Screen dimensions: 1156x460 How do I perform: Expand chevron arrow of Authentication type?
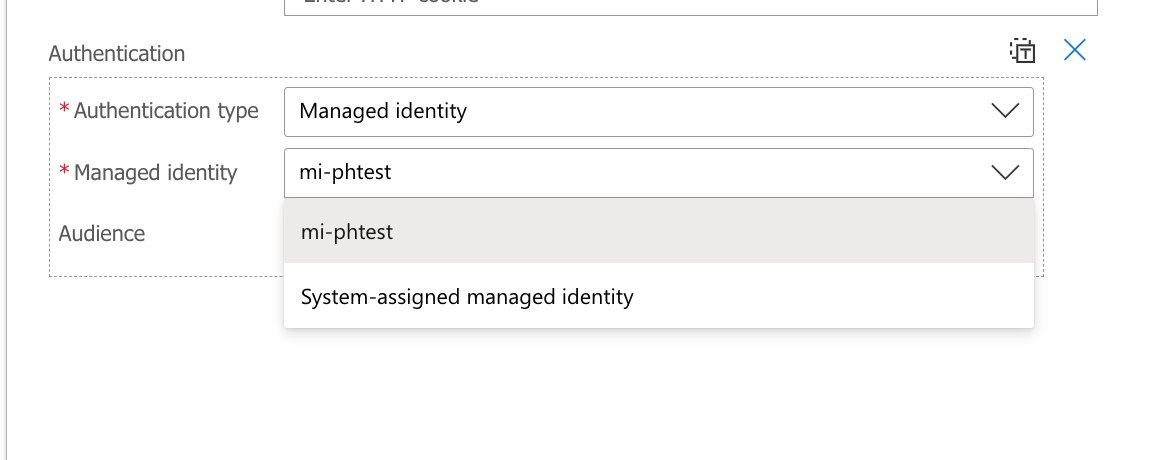1005,111
